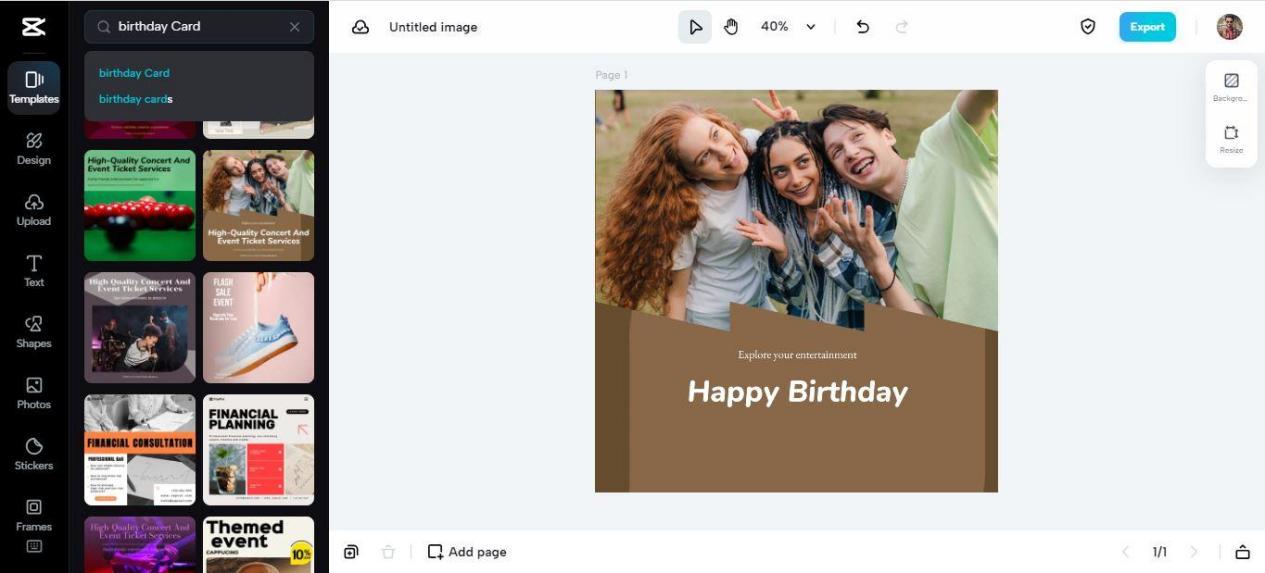Open the Design sidebar tab

click(x=34, y=148)
